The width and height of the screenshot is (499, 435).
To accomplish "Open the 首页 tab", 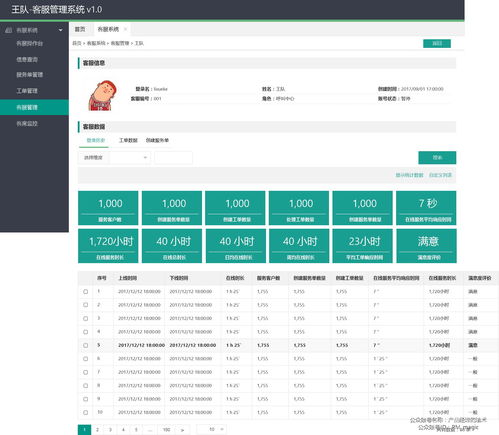I will pos(80,29).
